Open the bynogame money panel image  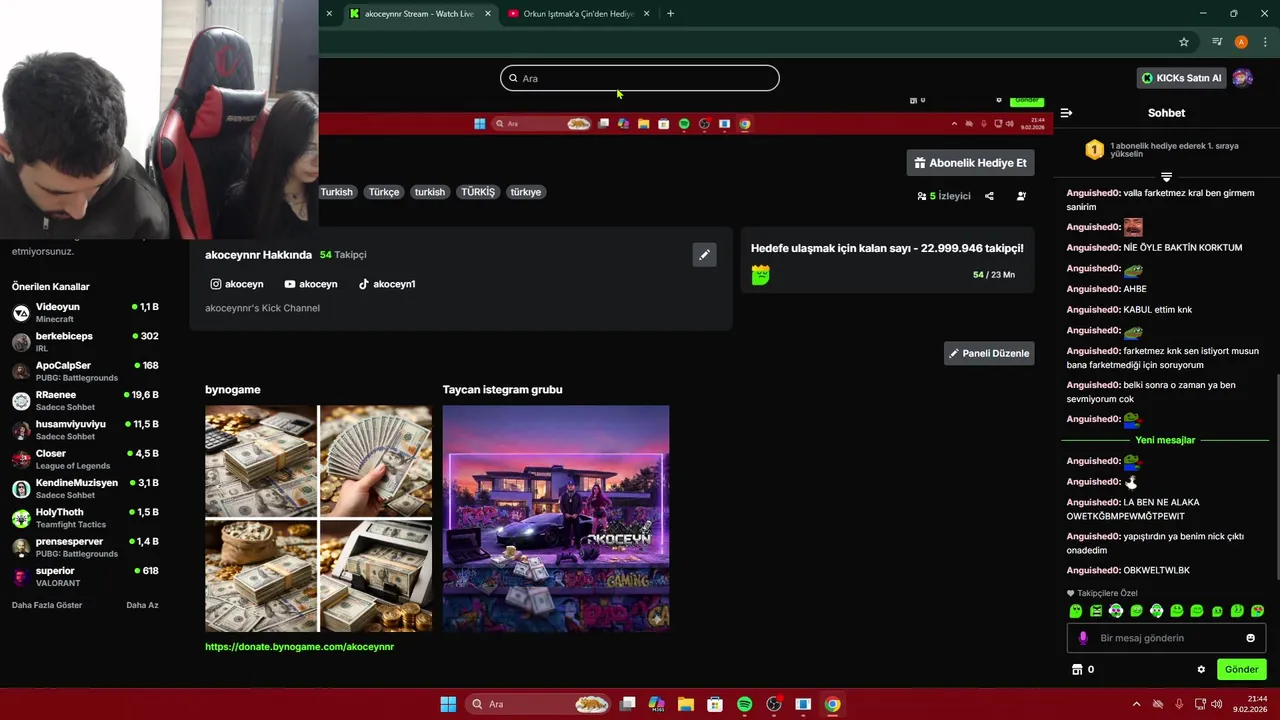pos(318,518)
